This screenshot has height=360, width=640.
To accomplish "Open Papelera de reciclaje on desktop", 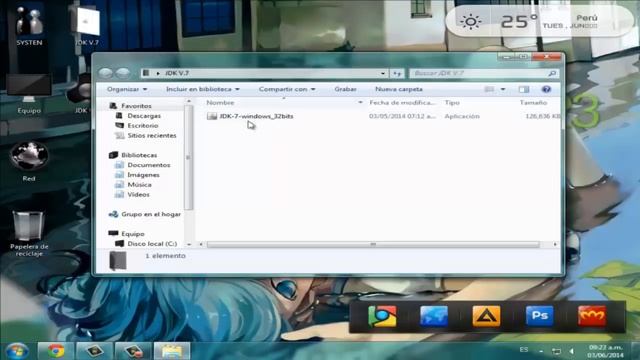I will click(29, 233).
